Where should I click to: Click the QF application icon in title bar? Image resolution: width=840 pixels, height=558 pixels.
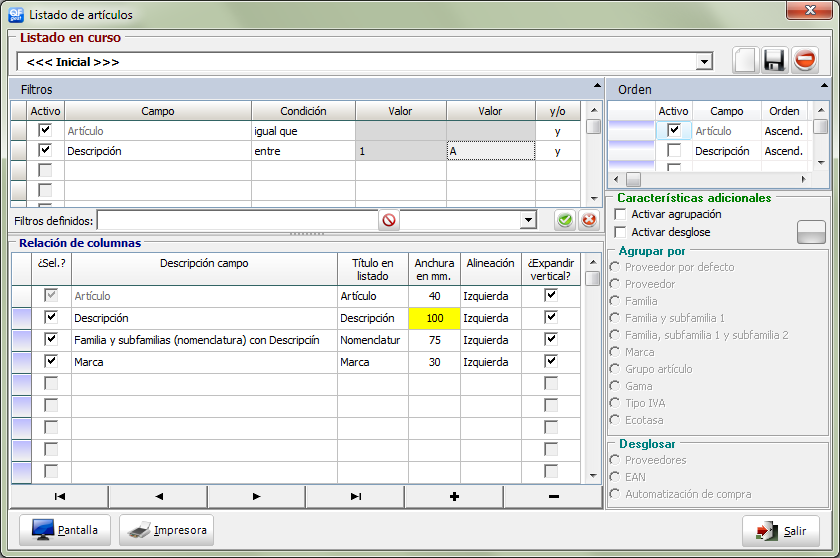click(16, 14)
